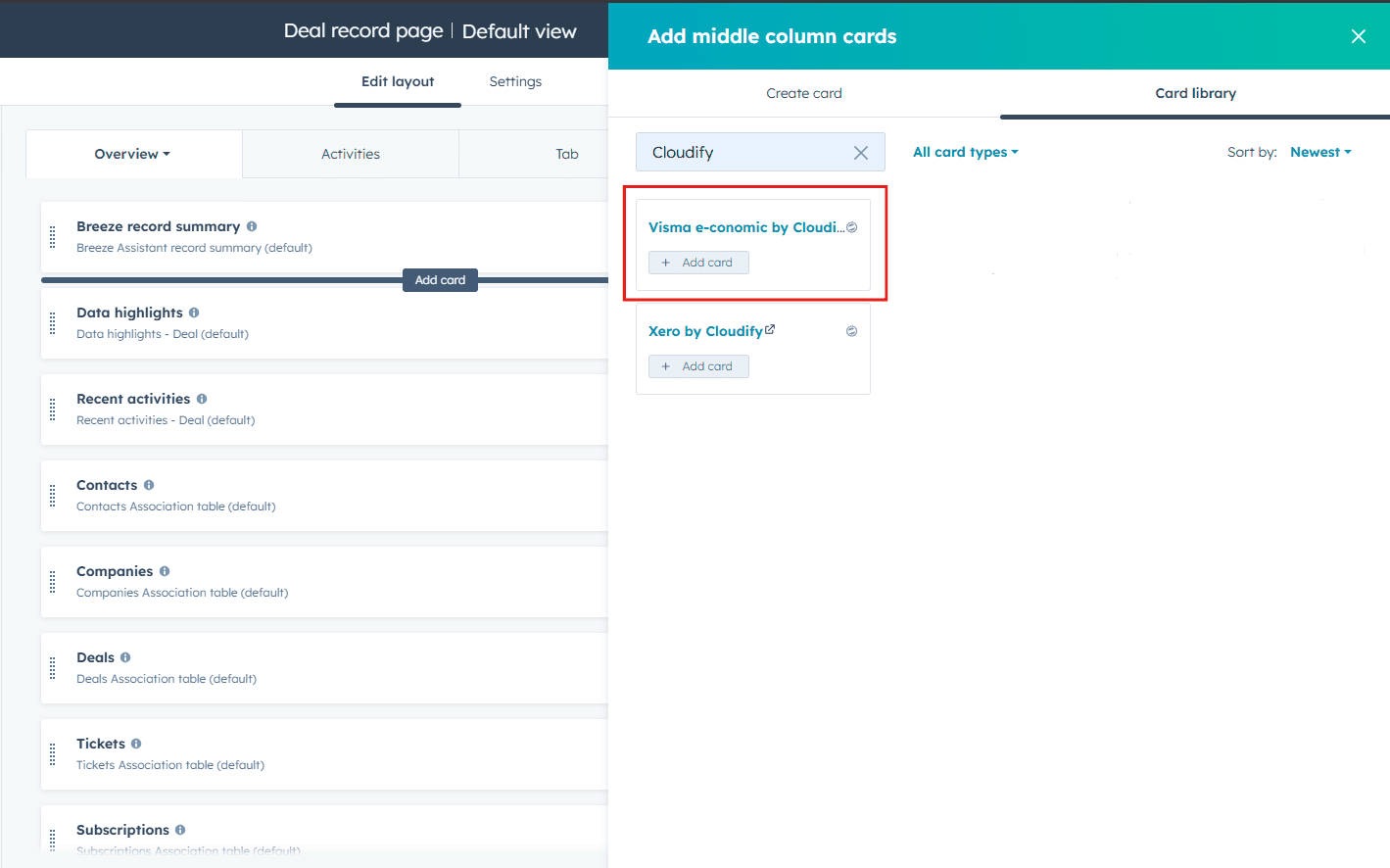Image resolution: width=1390 pixels, height=868 pixels.
Task: Click the certified badge on Visma e-conomic card
Action: 851,226
